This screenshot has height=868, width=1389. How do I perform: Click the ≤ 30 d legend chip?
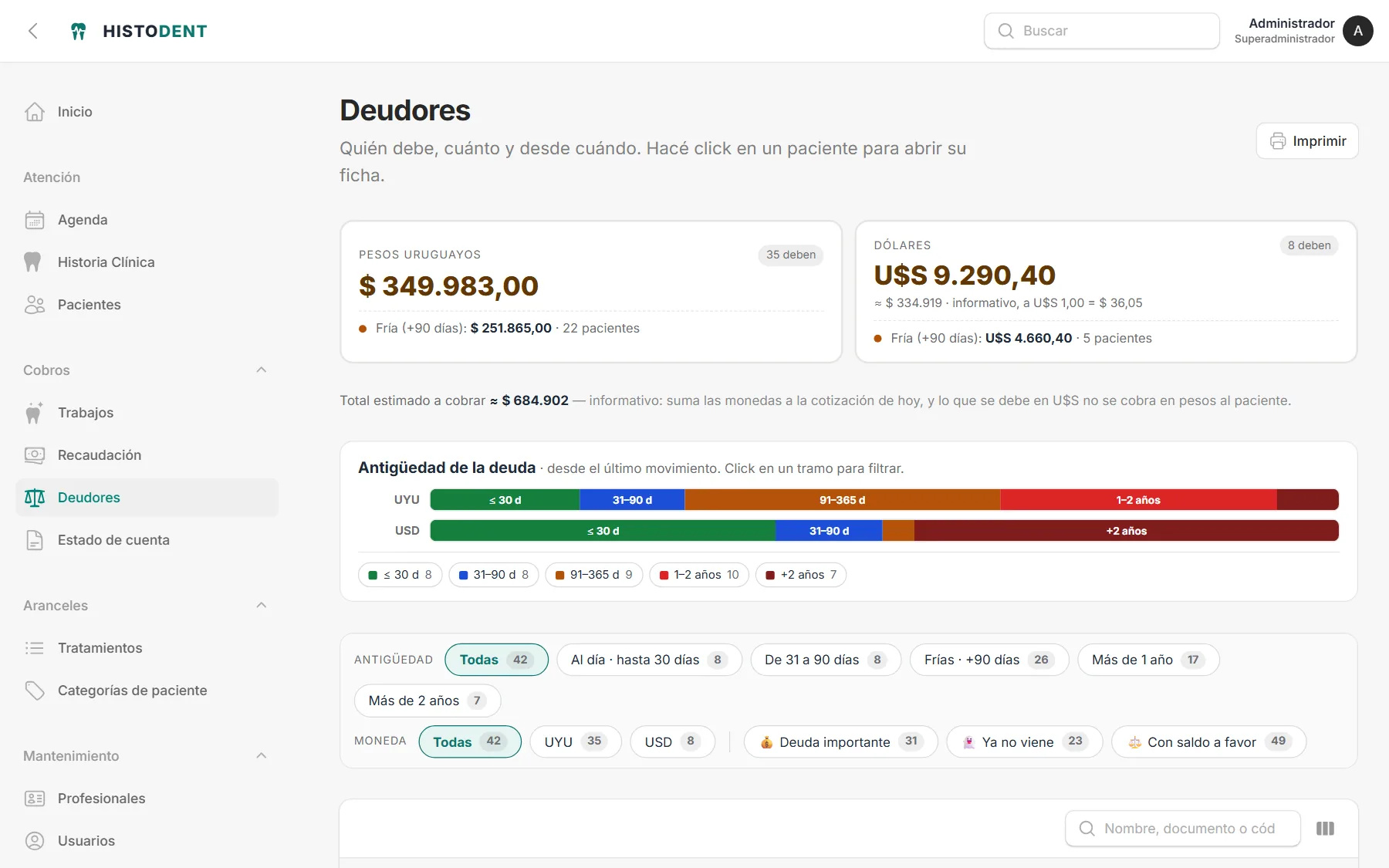[x=400, y=575]
